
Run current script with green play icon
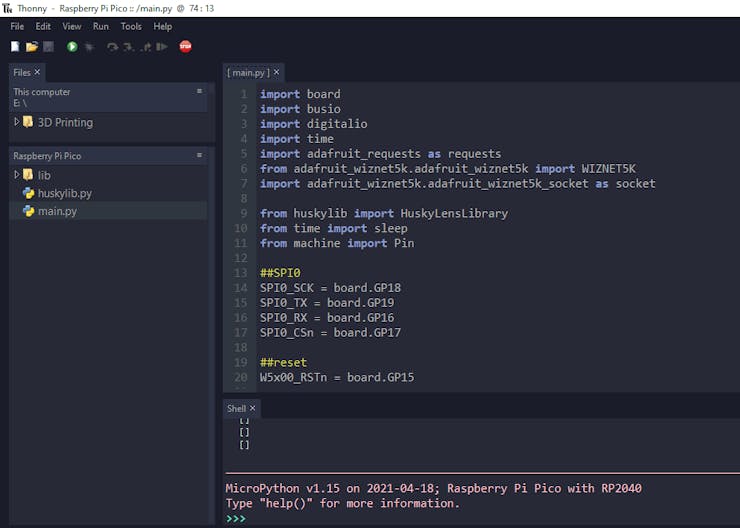pos(72,47)
